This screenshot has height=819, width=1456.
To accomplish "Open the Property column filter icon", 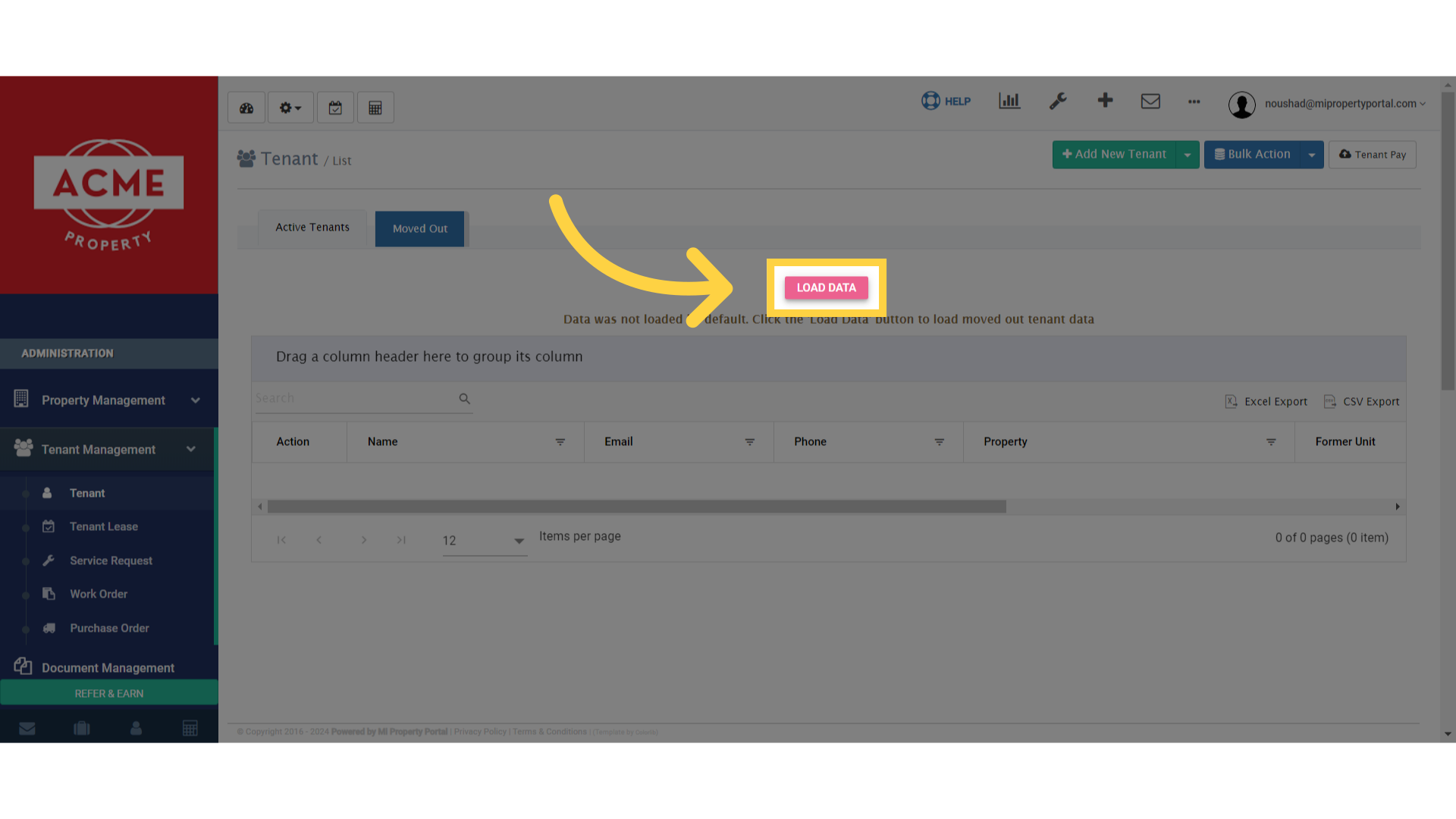I will coord(1271,442).
